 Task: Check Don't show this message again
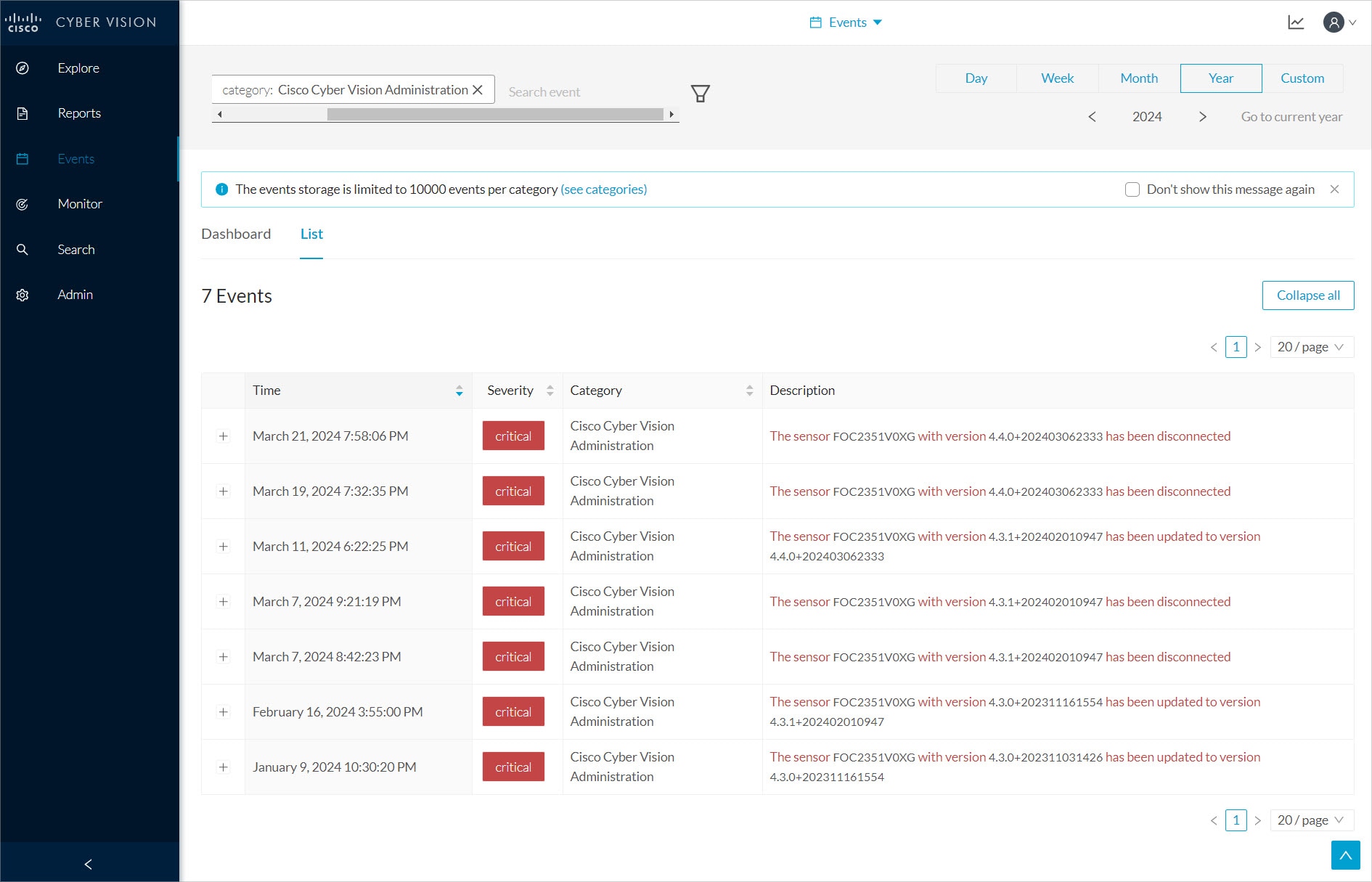1132,189
